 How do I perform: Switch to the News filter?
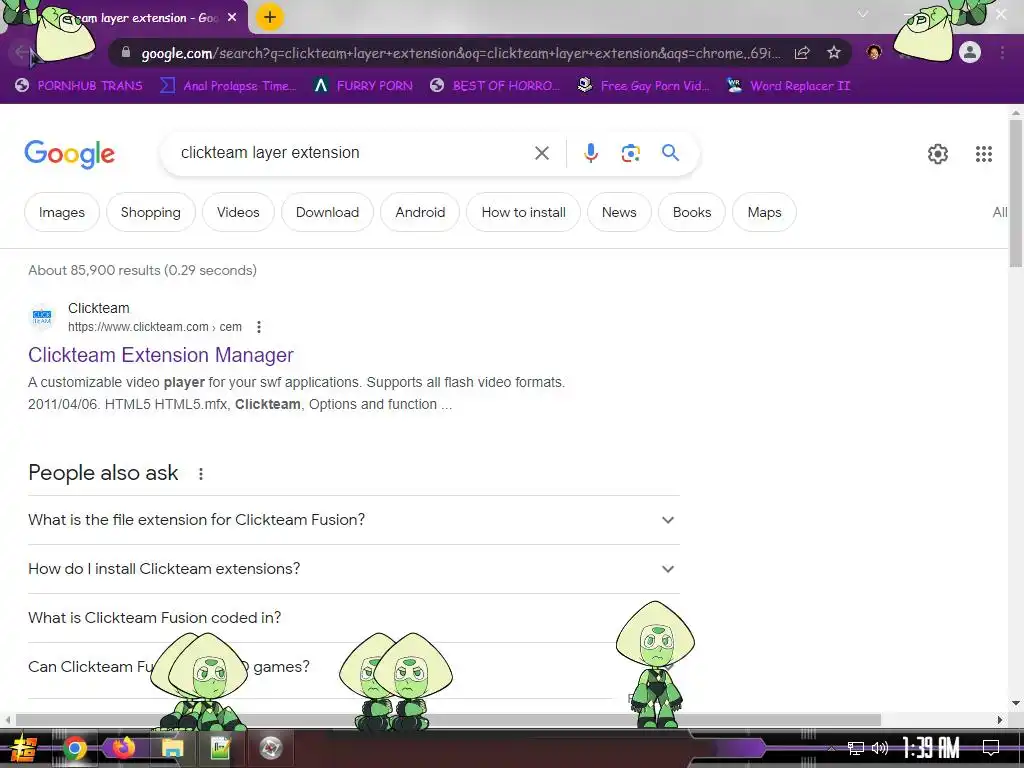click(x=619, y=212)
